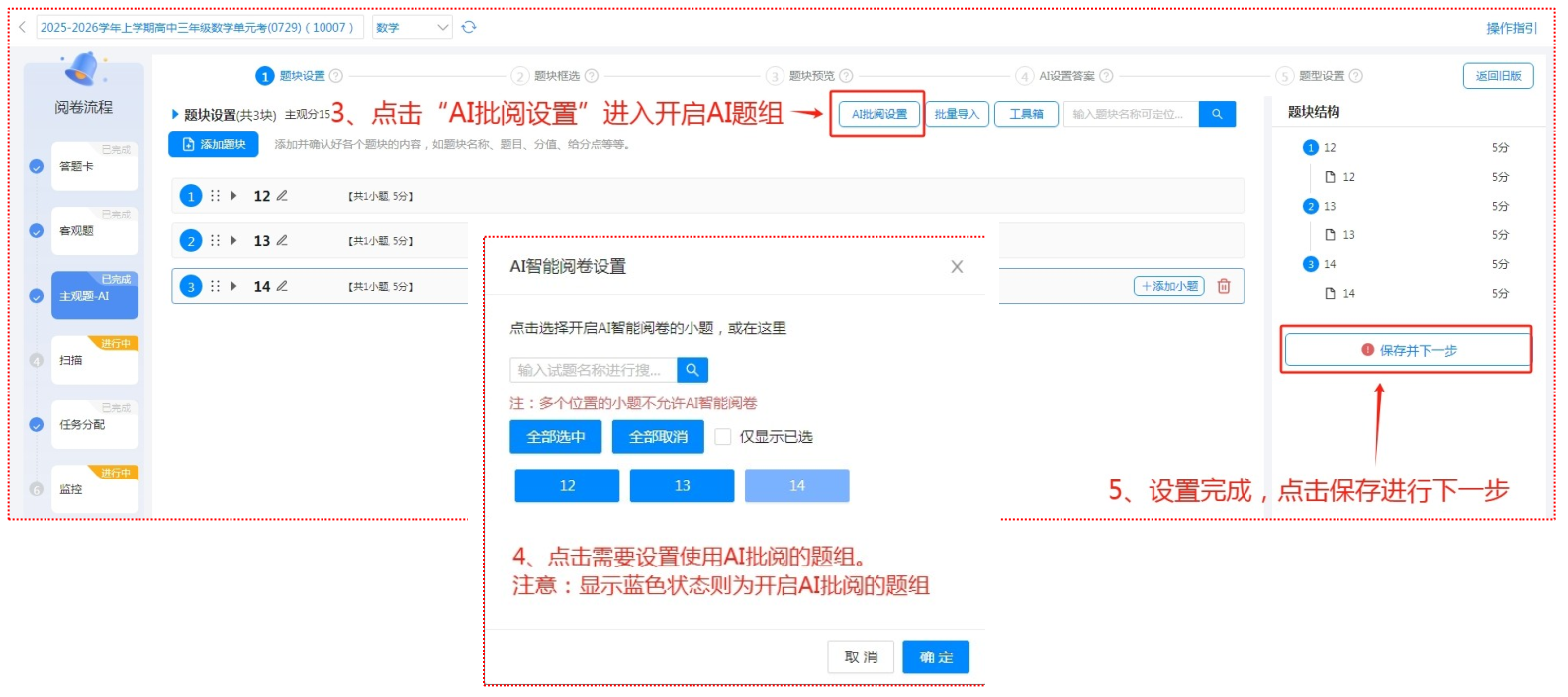The height and width of the screenshot is (697, 1568).
Task: Expand block 14 with triangle arrow
Action: 233,286
